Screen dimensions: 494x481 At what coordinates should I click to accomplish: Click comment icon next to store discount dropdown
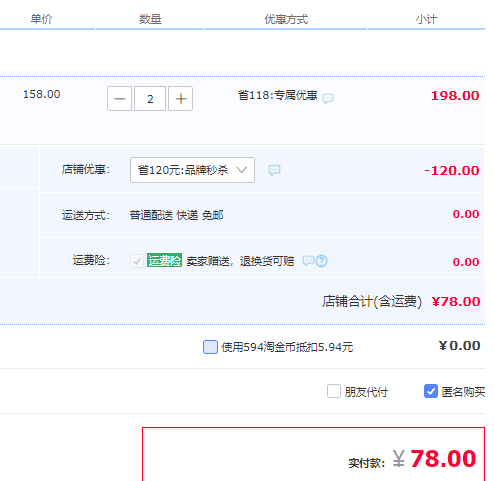point(274,170)
